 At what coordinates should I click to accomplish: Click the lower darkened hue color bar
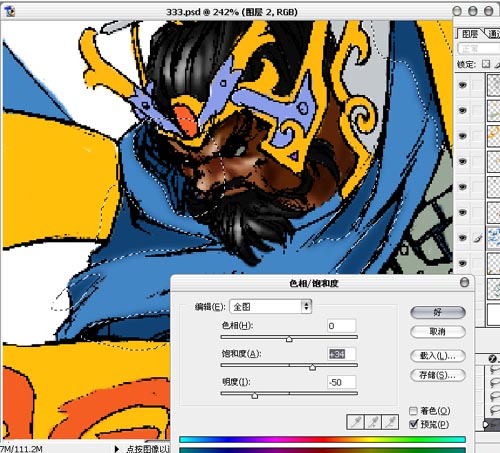(322, 450)
